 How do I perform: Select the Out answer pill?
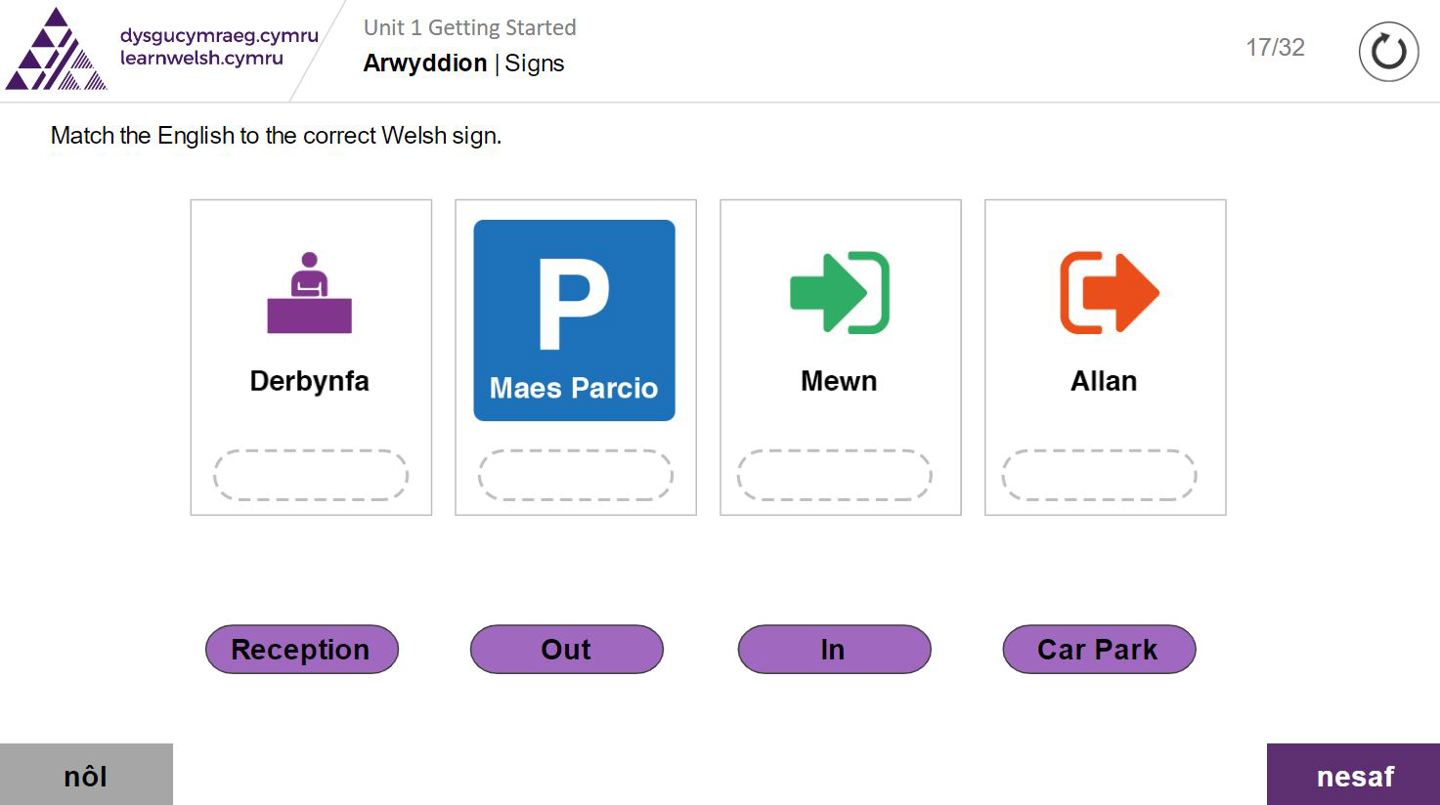pos(566,649)
